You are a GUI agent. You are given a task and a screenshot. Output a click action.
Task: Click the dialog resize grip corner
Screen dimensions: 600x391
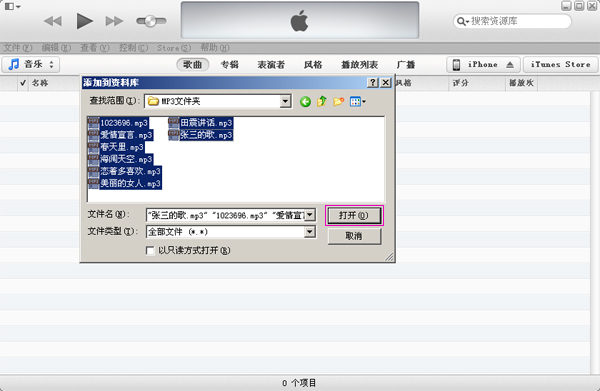coord(389,257)
